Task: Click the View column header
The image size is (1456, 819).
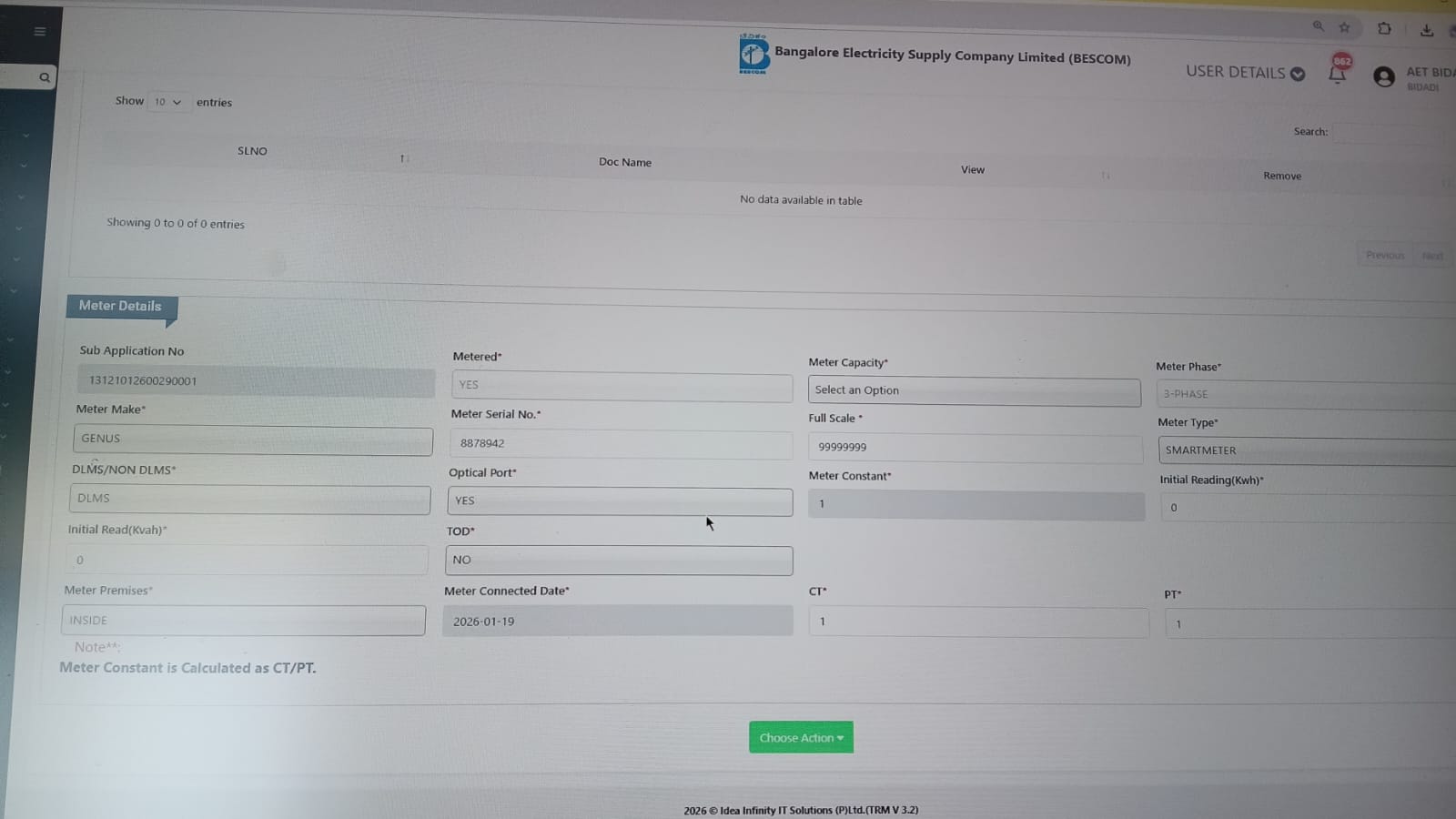Action: tap(973, 169)
